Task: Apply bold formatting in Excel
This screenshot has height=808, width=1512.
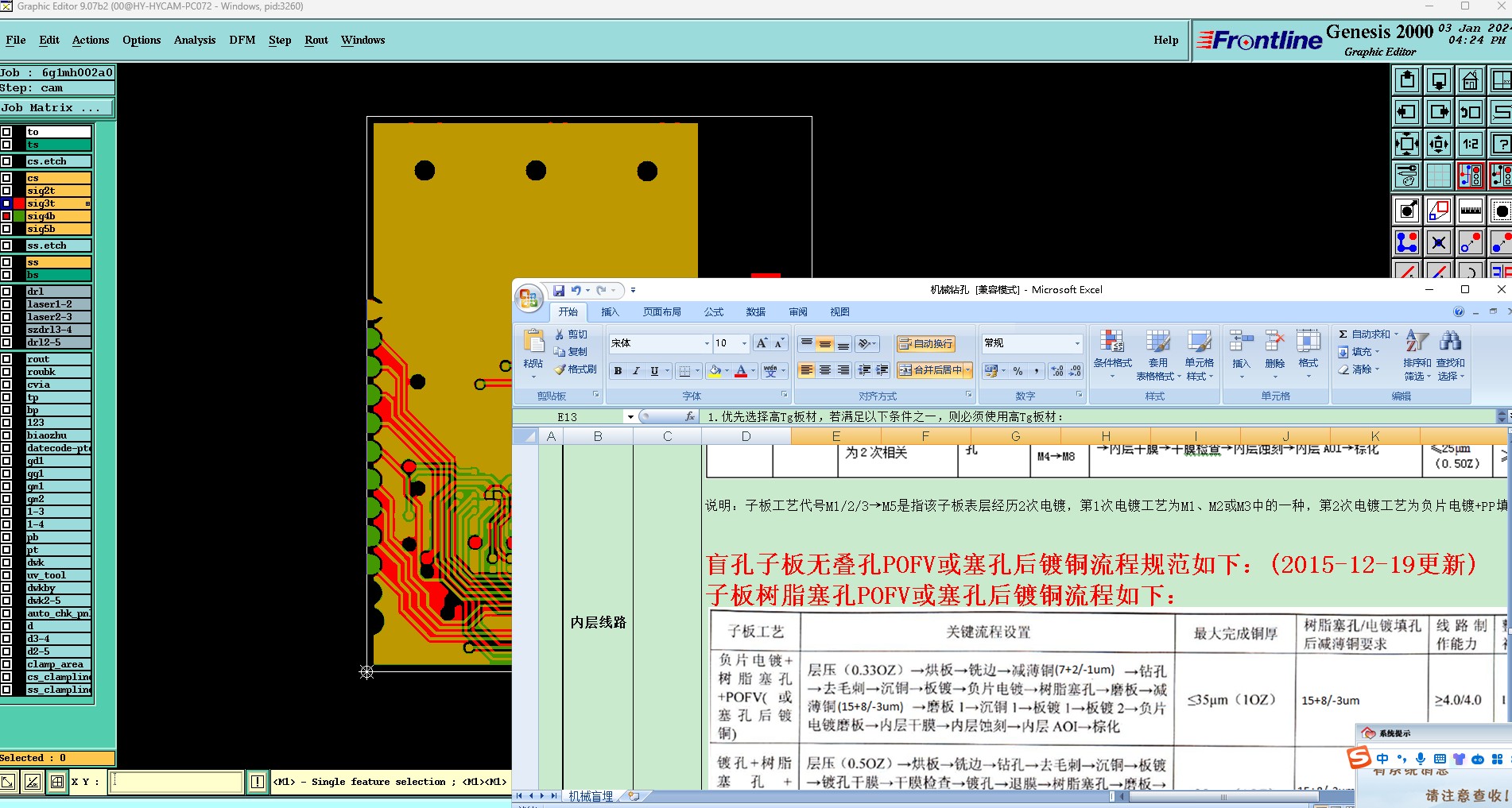Action: pyautogui.click(x=618, y=371)
